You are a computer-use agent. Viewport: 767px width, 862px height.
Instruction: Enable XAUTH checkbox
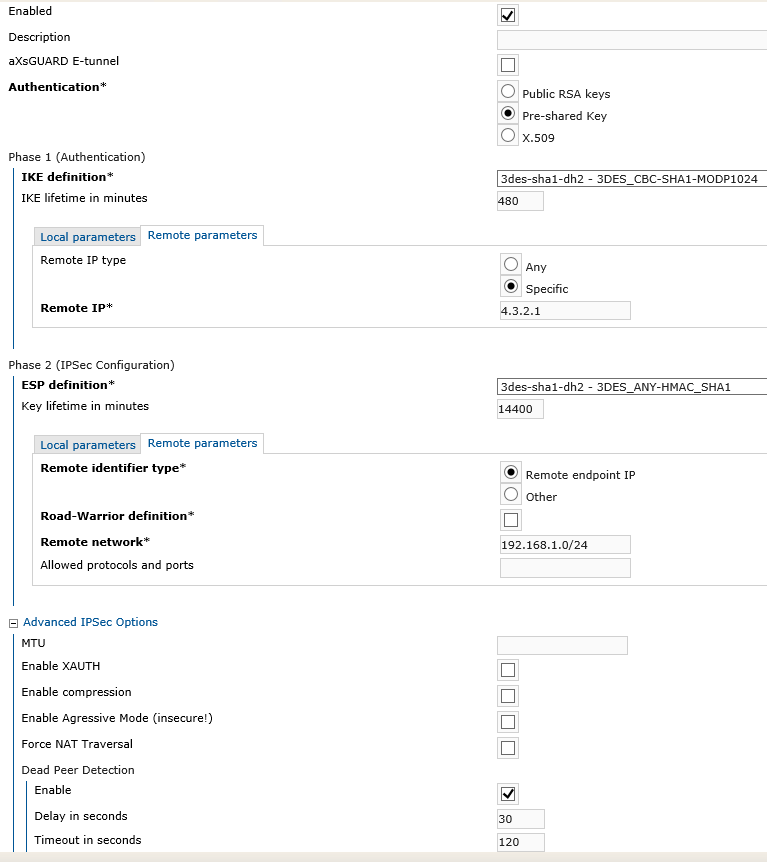507,670
